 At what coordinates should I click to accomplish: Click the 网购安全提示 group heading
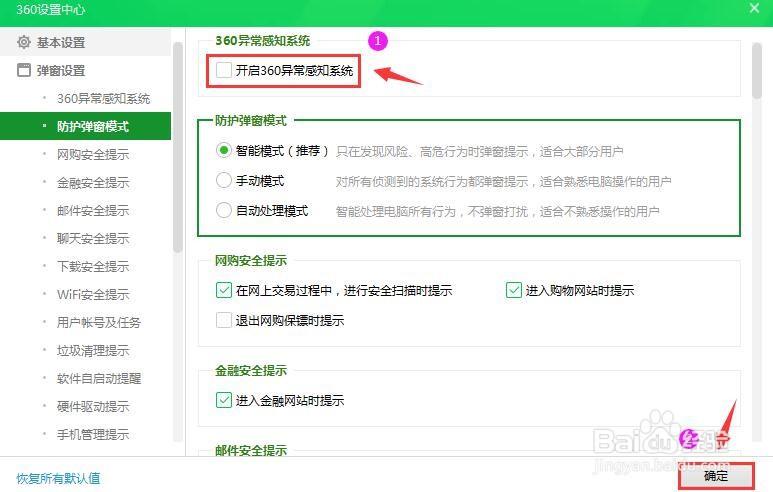pyautogui.click(x=251, y=260)
